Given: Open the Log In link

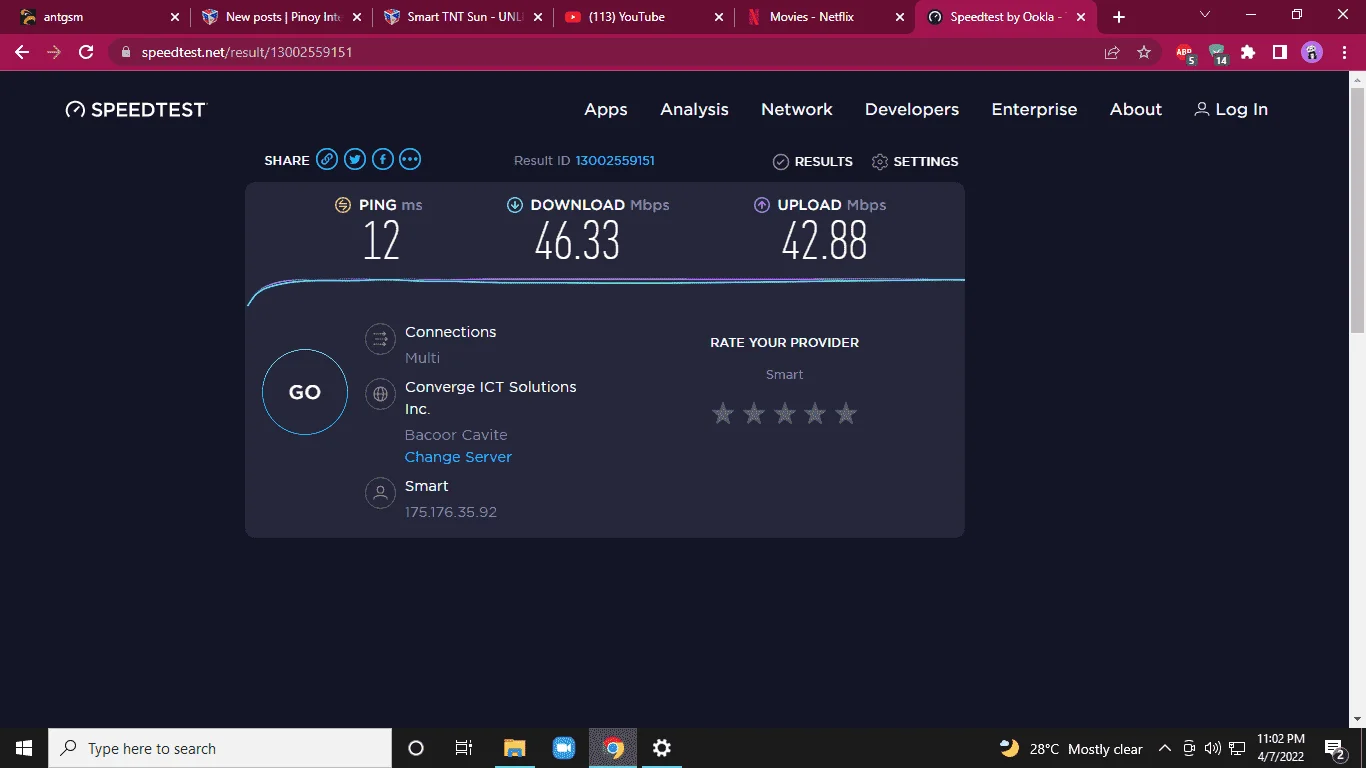Looking at the screenshot, I should click(x=1231, y=110).
